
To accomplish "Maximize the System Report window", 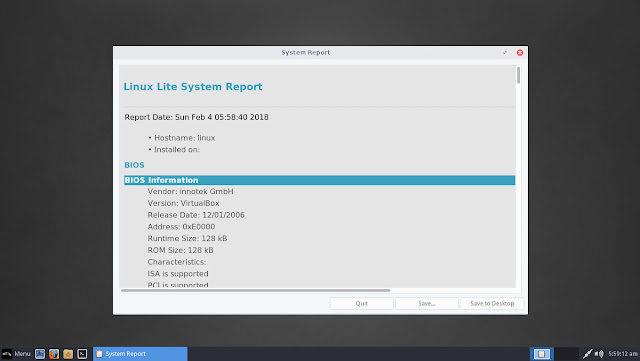I will click(x=505, y=53).
